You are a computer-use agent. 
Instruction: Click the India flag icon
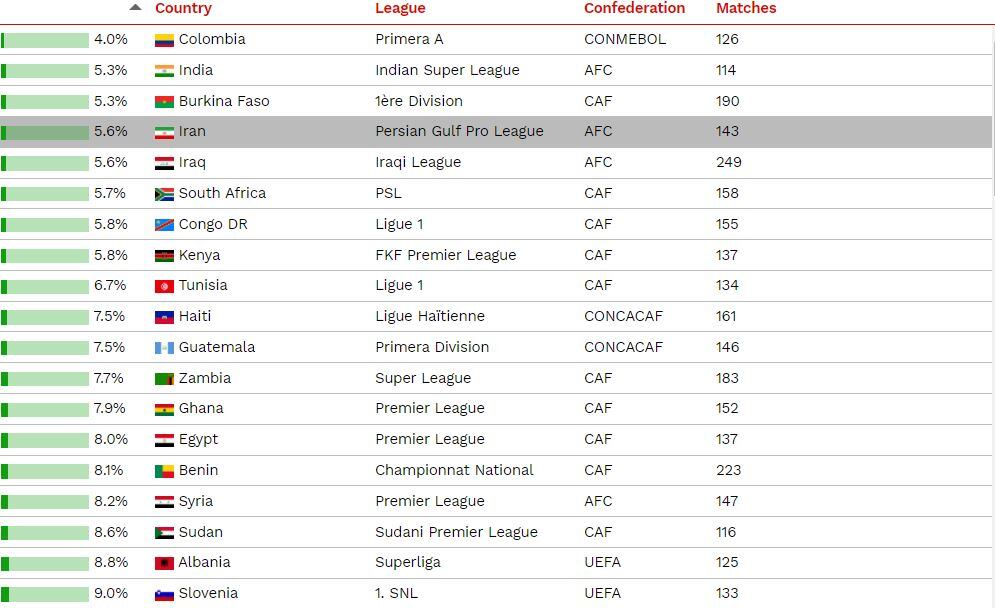click(x=165, y=70)
